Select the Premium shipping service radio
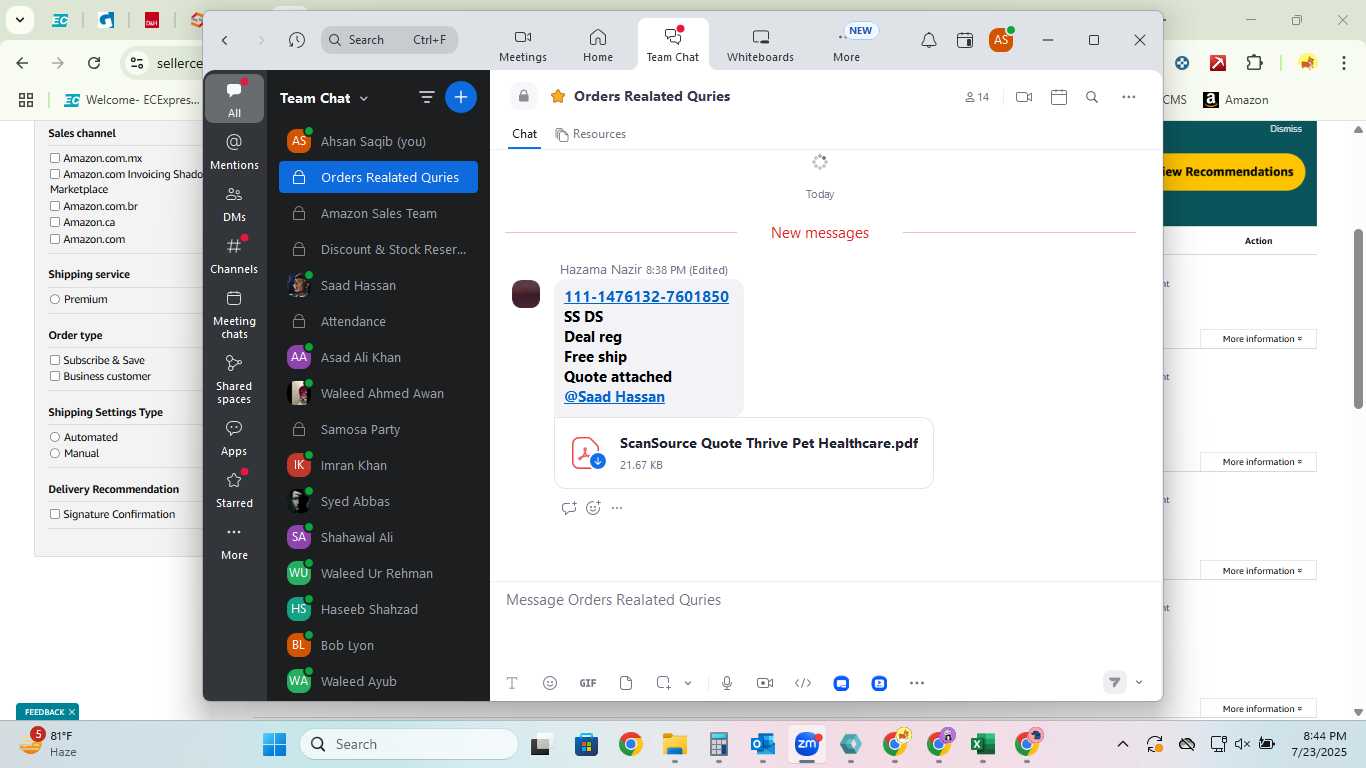 tap(55, 299)
